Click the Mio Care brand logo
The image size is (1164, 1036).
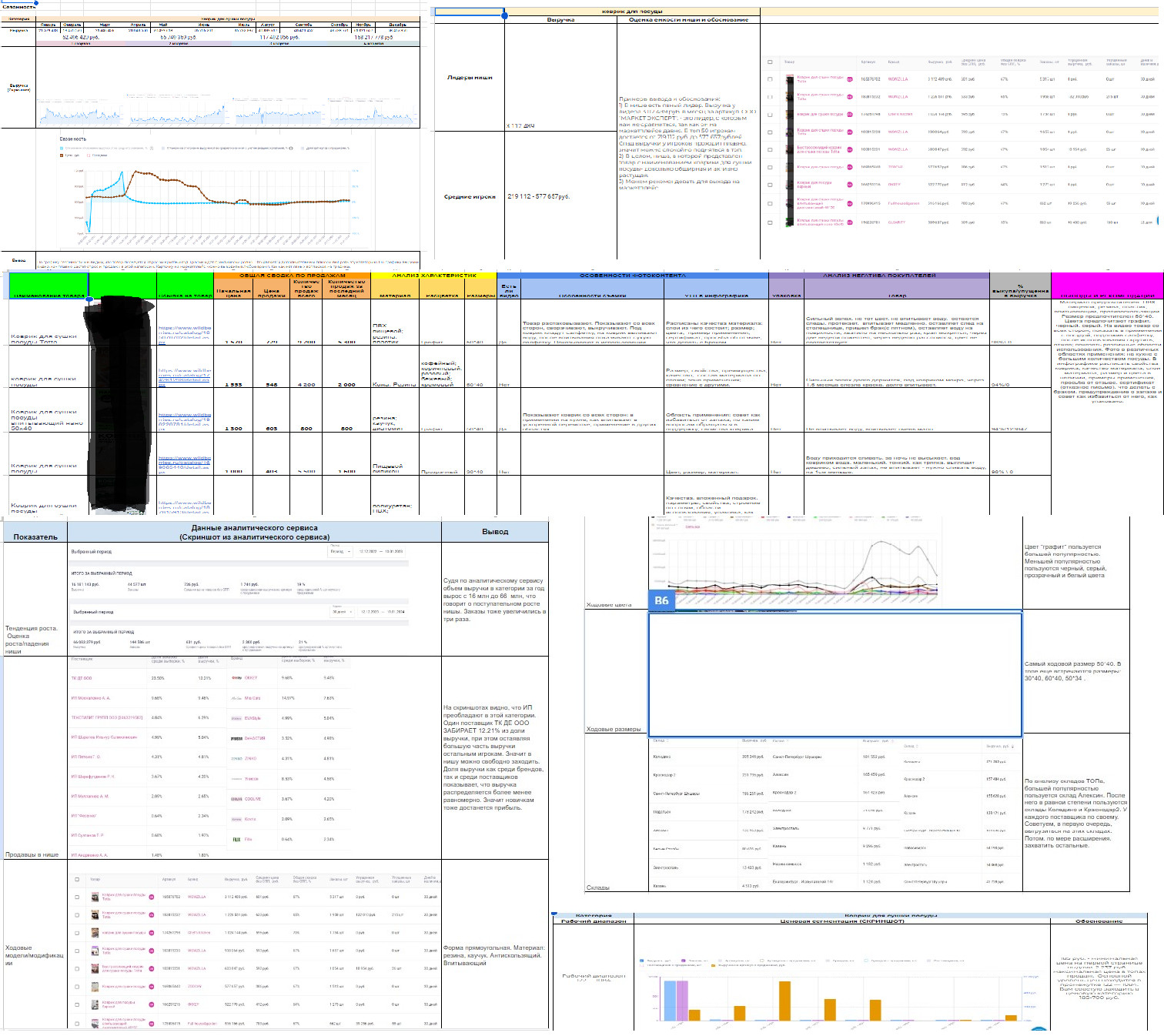tap(236, 698)
